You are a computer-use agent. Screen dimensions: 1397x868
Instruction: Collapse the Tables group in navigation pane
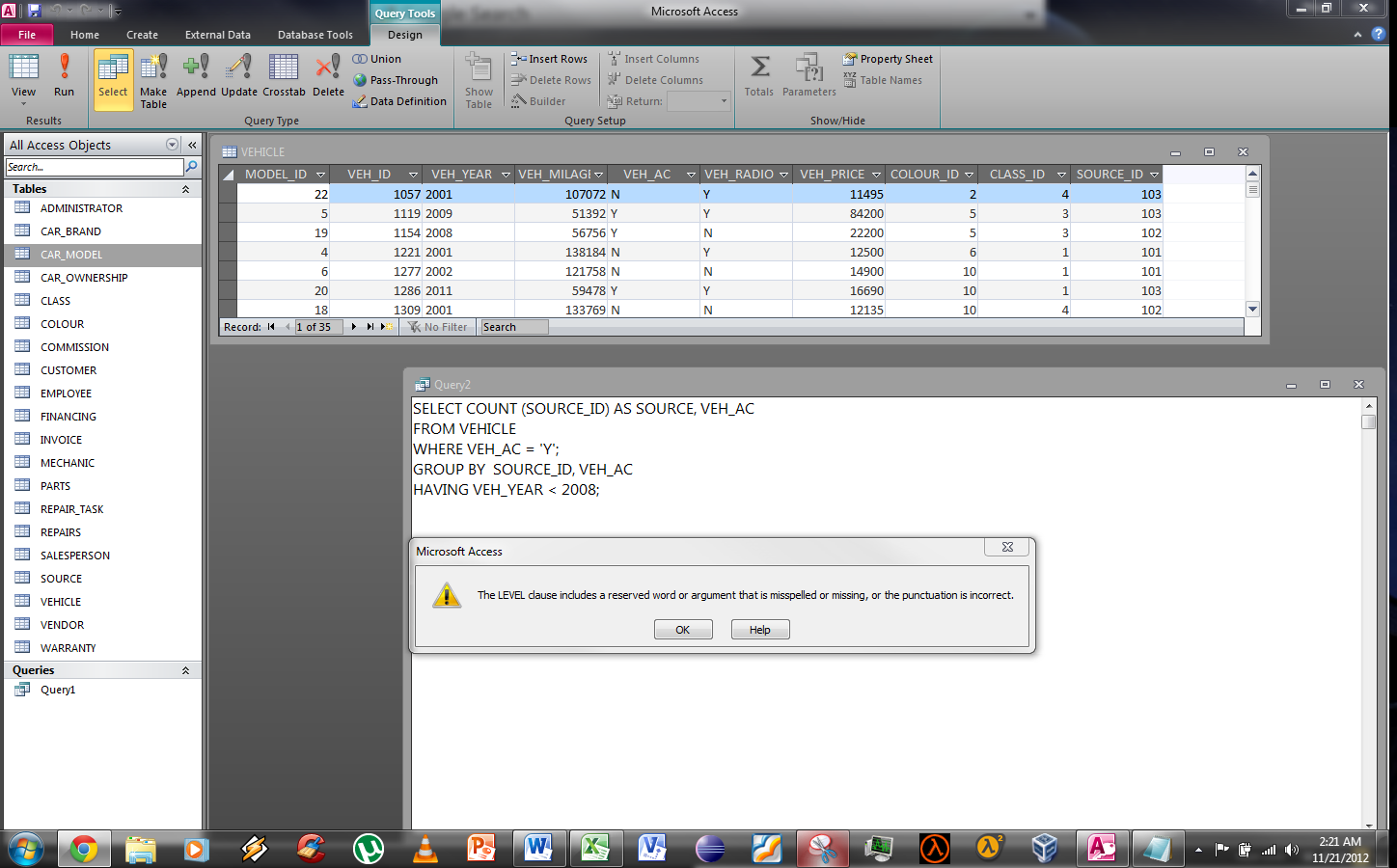(x=185, y=189)
